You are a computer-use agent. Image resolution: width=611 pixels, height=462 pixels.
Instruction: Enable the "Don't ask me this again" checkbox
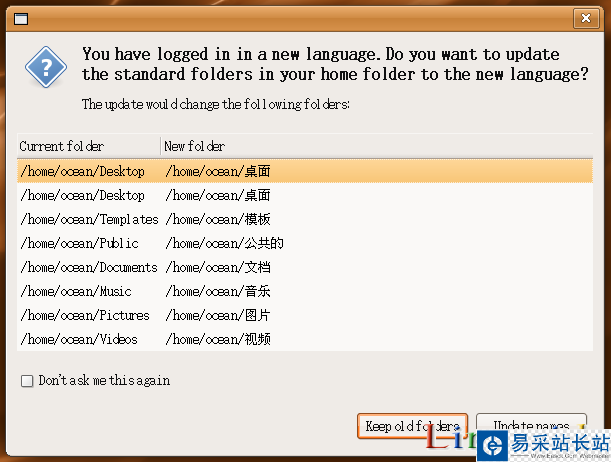point(27,381)
